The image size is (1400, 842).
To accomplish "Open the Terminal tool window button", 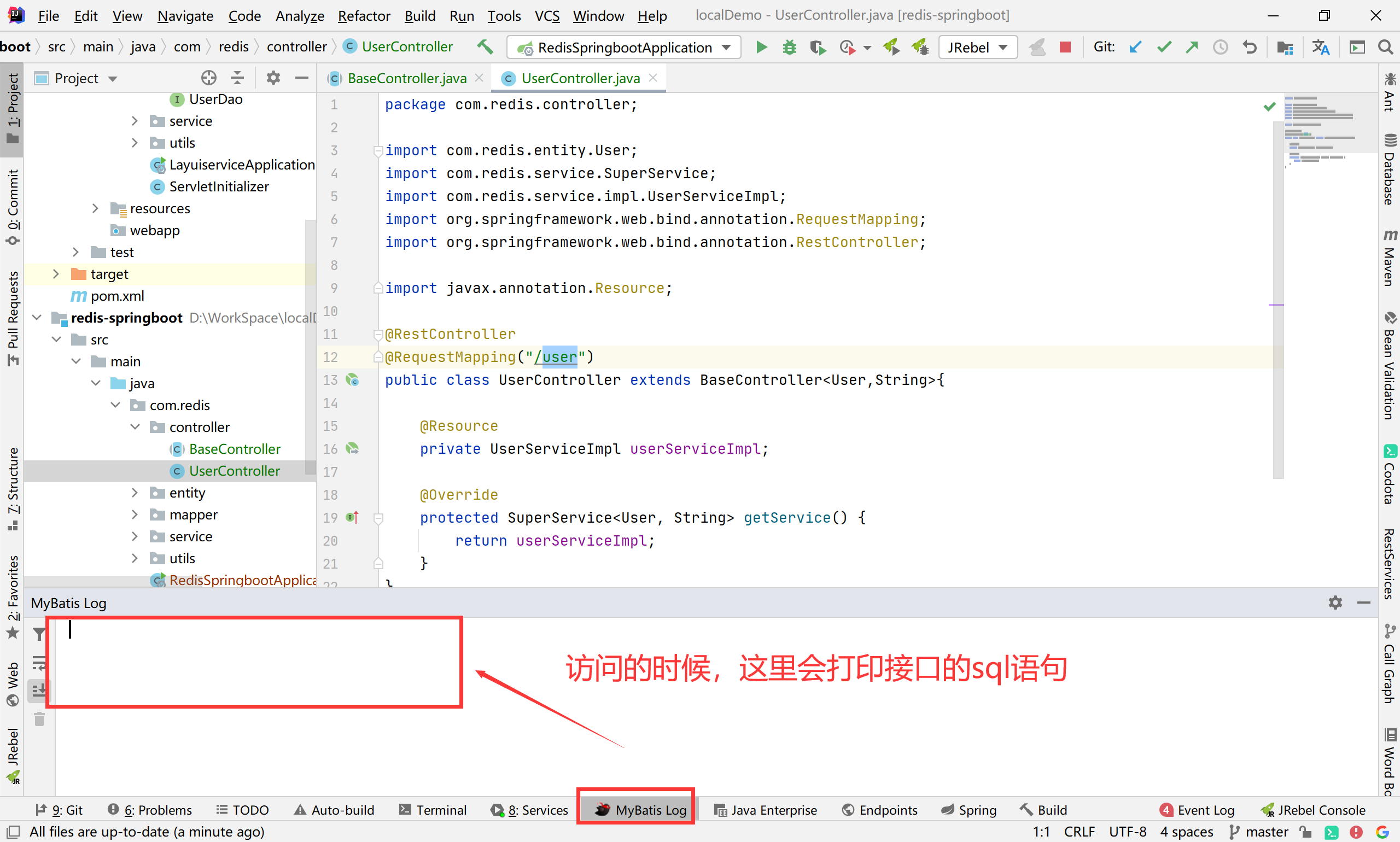I will pyautogui.click(x=433, y=810).
